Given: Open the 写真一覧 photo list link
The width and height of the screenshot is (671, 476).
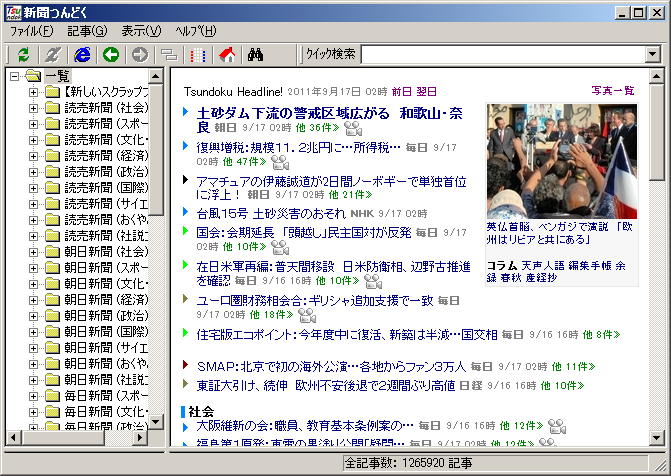Looking at the screenshot, I should [x=613, y=90].
